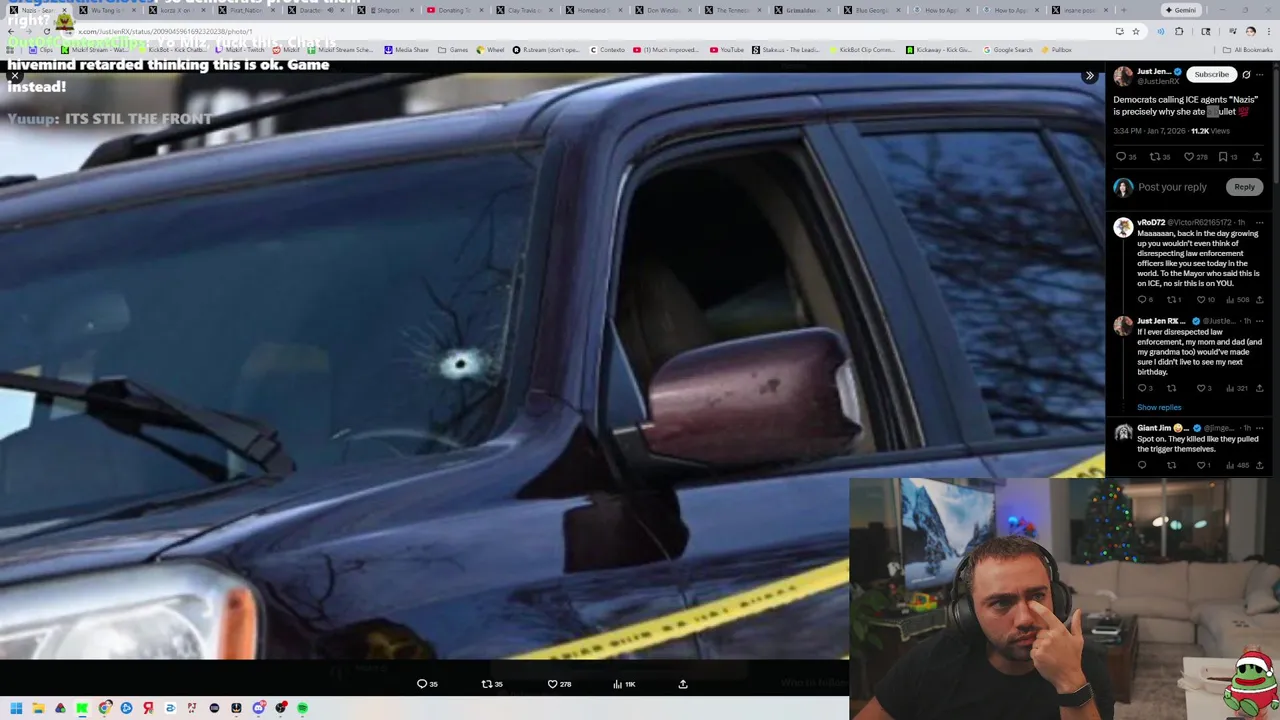Open vRoD72's profile avatar
Viewport: 1280px width, 720px height.
pos(1123,227)
